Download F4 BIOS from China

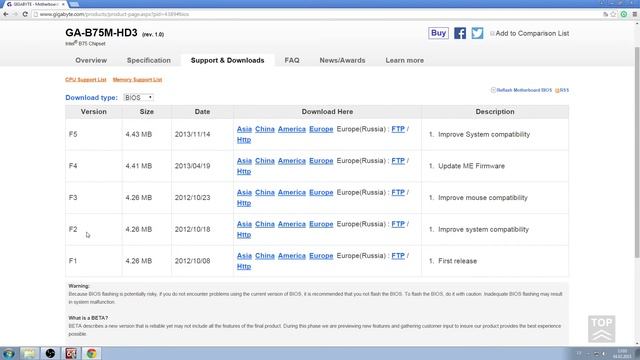(x=264, y=161)
